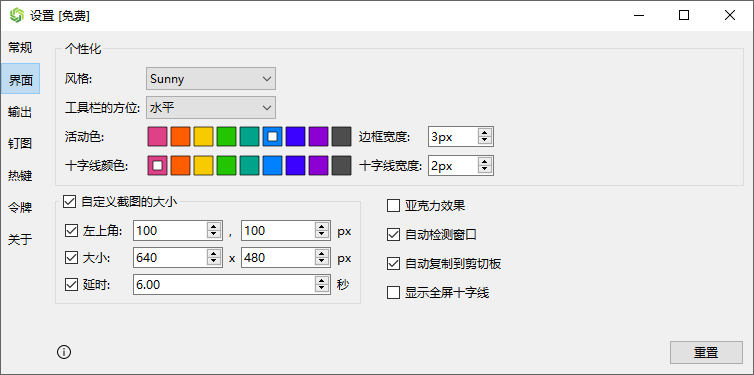754x375 pixels.
Task: Open the 常规 settings tab
Action: [x=20, y=48]
